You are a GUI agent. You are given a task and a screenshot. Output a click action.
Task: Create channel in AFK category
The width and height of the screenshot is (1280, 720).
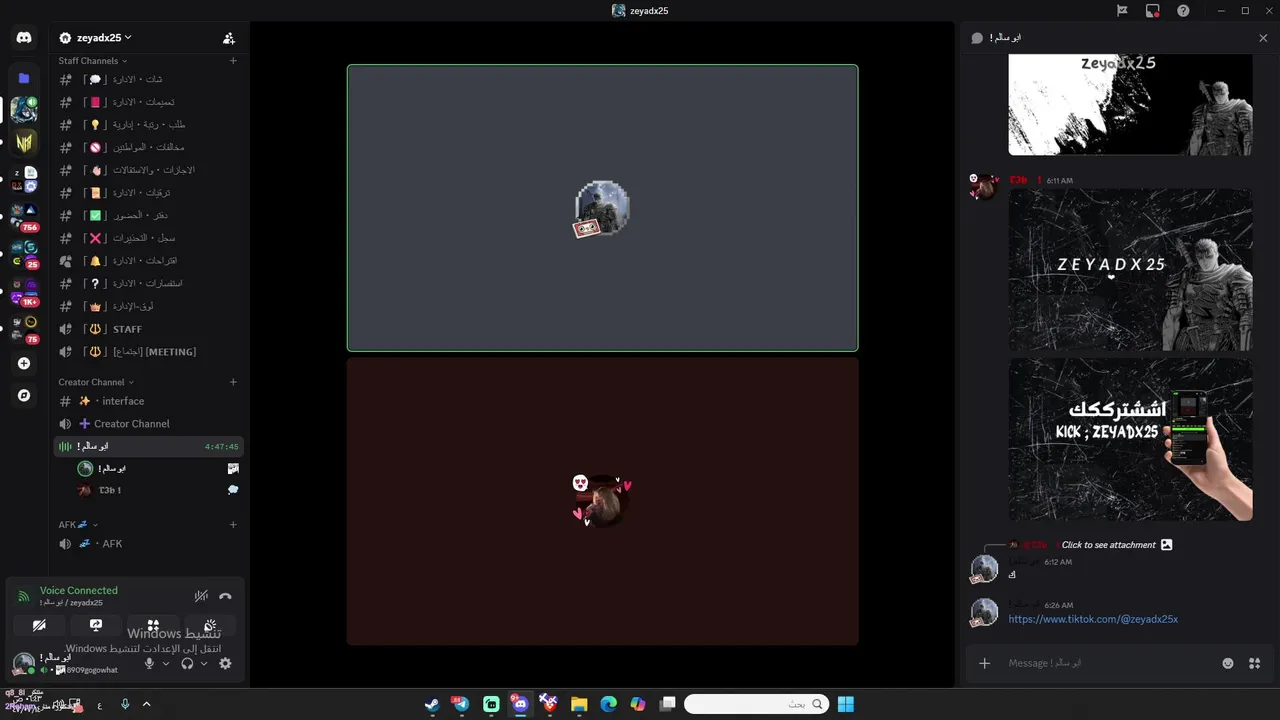233,524
